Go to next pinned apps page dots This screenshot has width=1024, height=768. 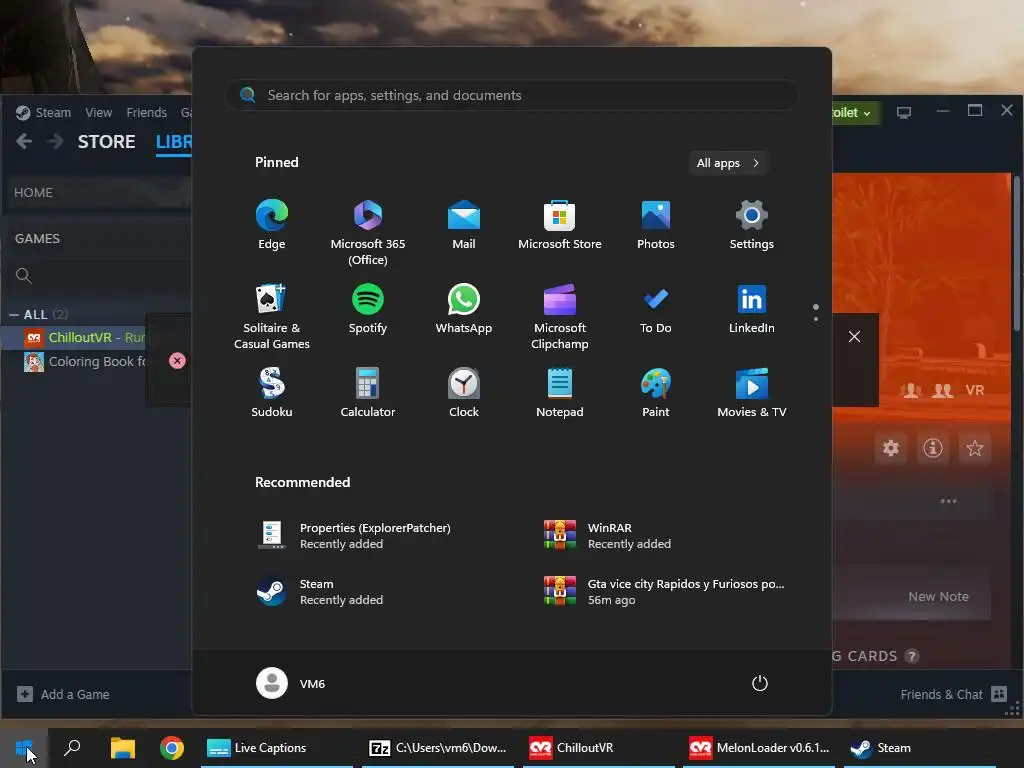tap(816, 313)
